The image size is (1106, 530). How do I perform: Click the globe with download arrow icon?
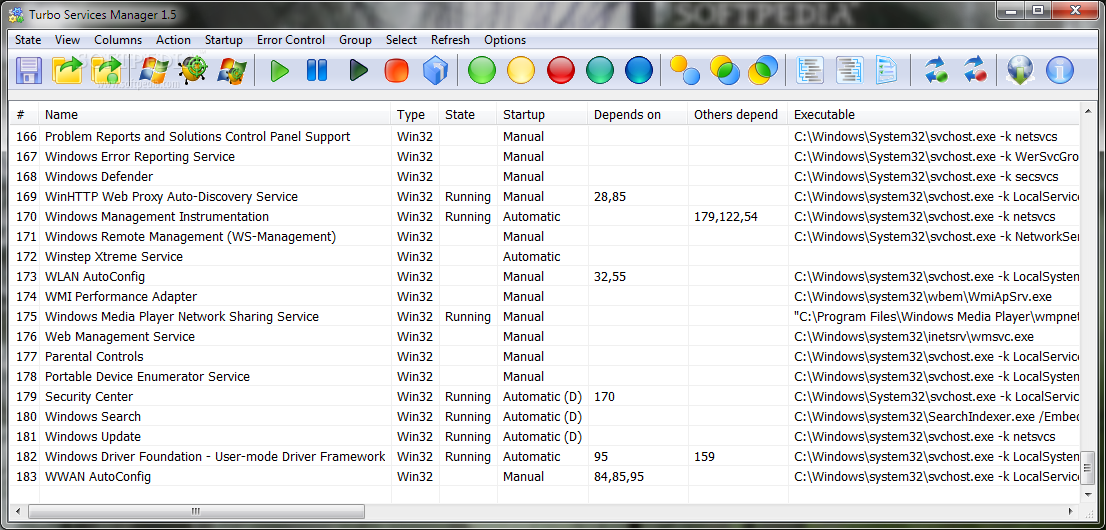coord(1021,70)
